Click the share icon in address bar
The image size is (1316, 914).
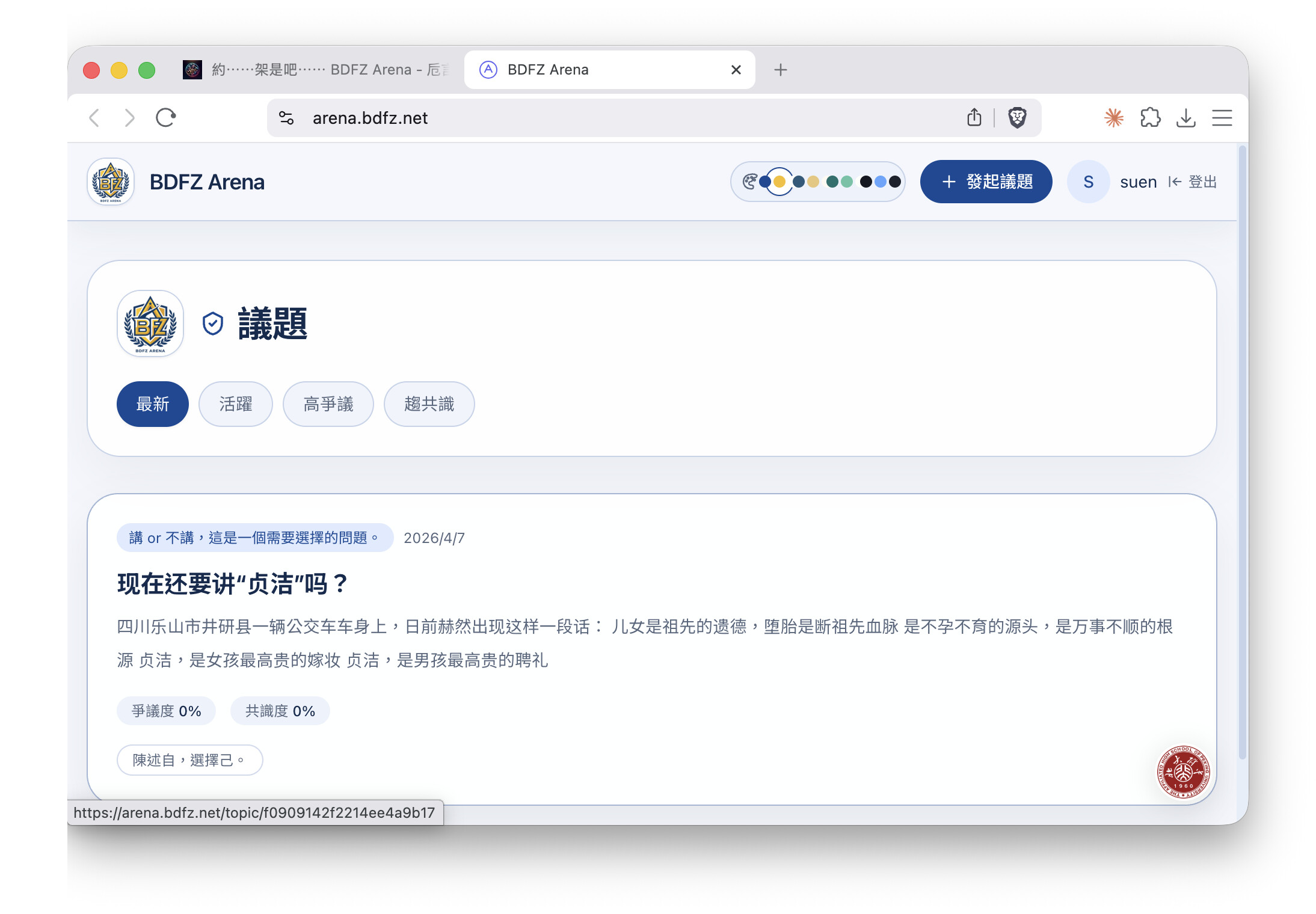pyautogui.click(x=974, y=118)
